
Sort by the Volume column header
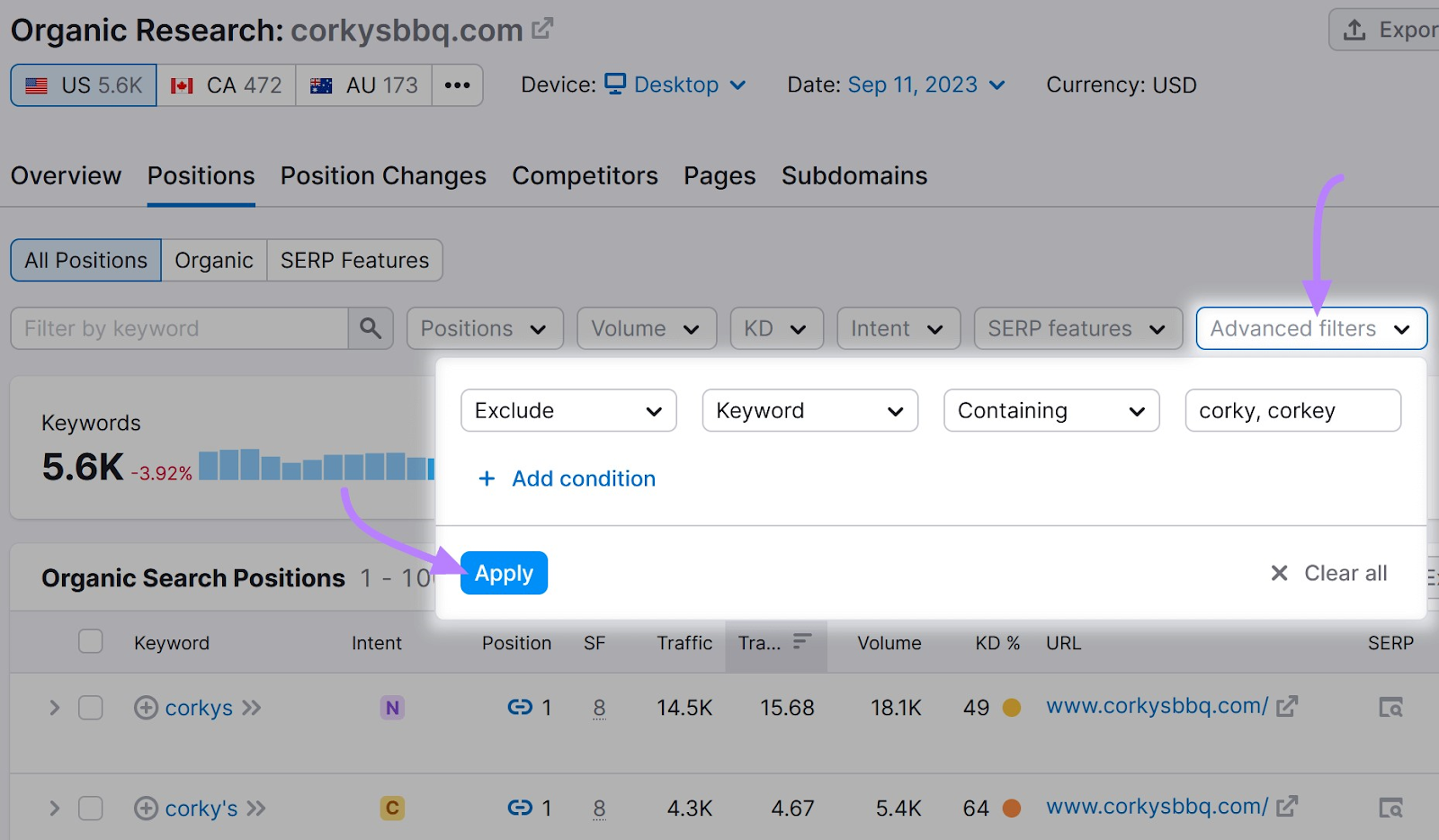coord(889,643)
